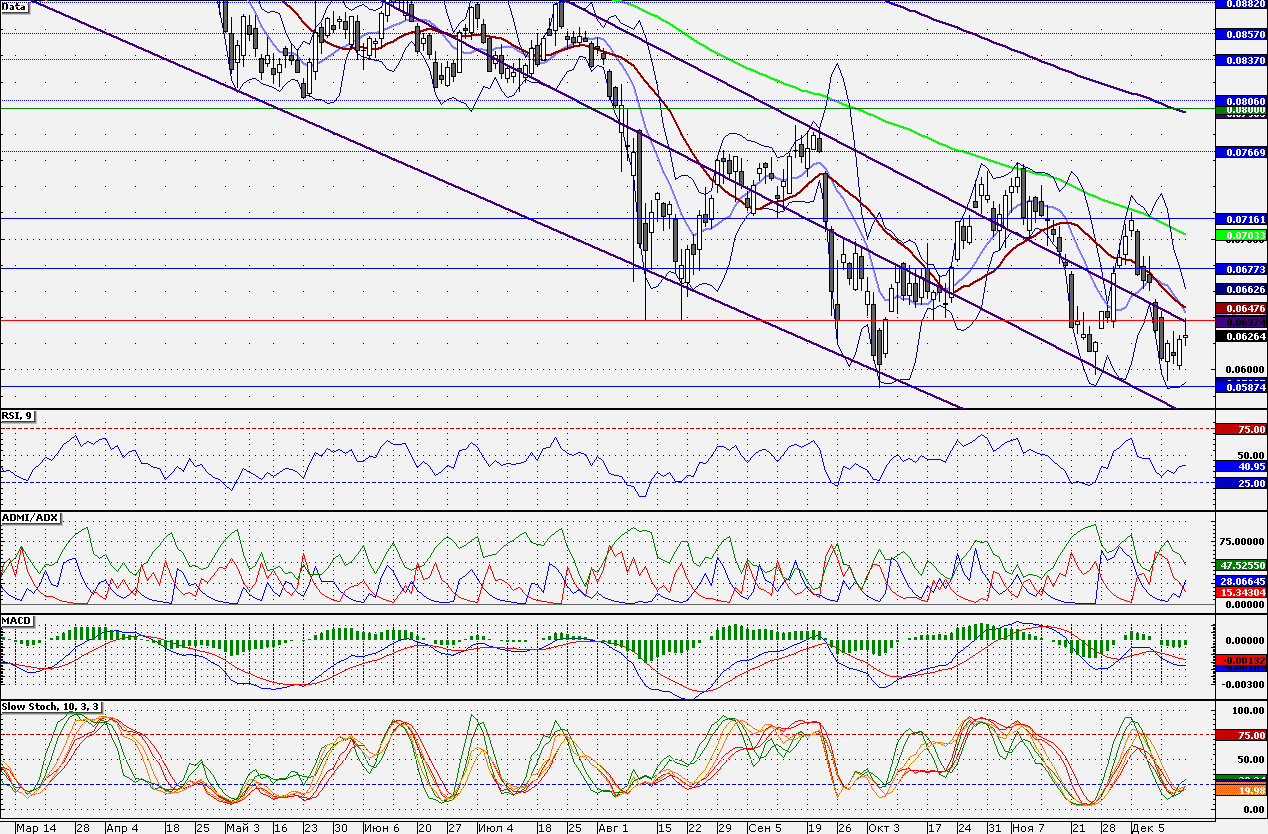Select the 0.07161 horizontal level price label
Image resolution: width=1268 pixels, height=834 pixels.
1241,218
